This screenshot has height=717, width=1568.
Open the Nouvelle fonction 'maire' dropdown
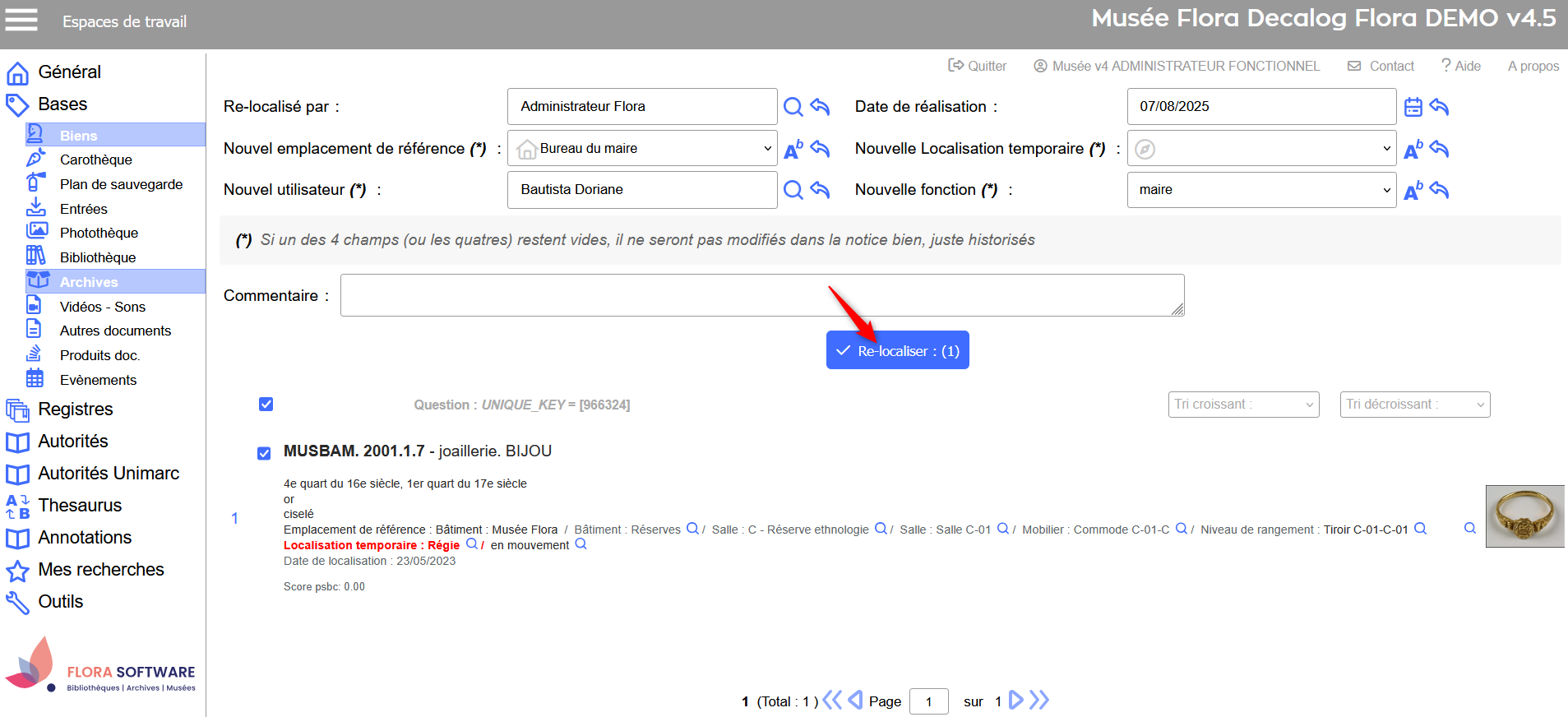[1261, 190]
